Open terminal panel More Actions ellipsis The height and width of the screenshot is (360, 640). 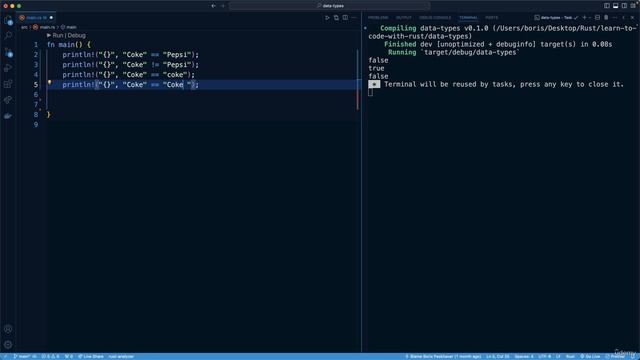pyautogui.click(x=615, y=18)
